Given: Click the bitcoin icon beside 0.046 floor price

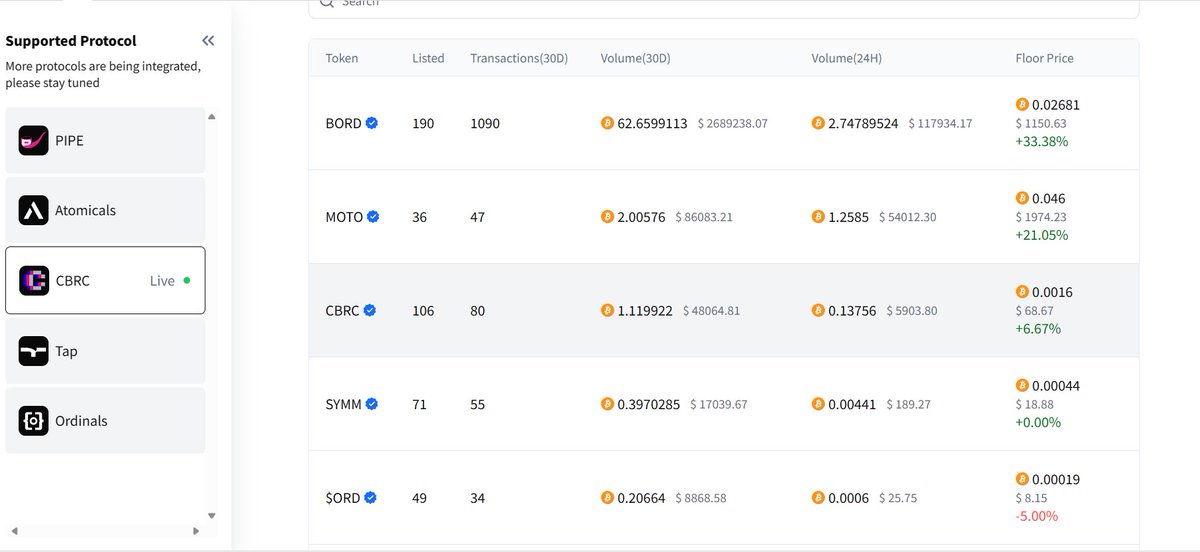Looking at the screenshot, I should click(1022, 198).
